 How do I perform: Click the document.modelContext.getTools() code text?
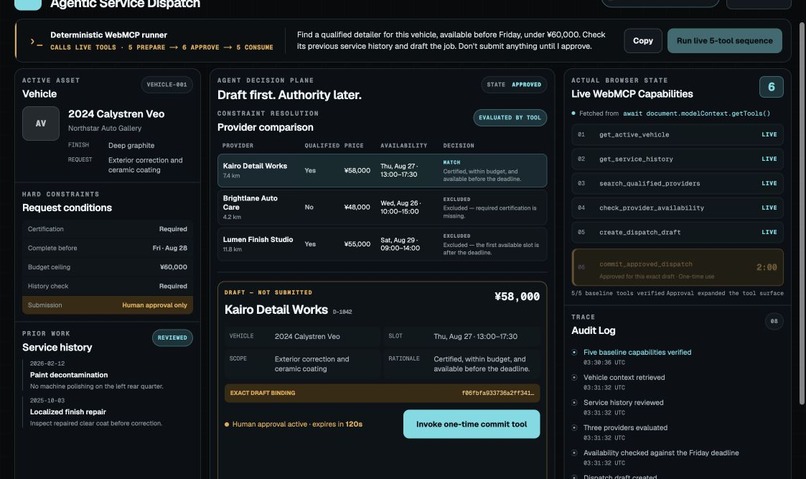coord(697,114)
